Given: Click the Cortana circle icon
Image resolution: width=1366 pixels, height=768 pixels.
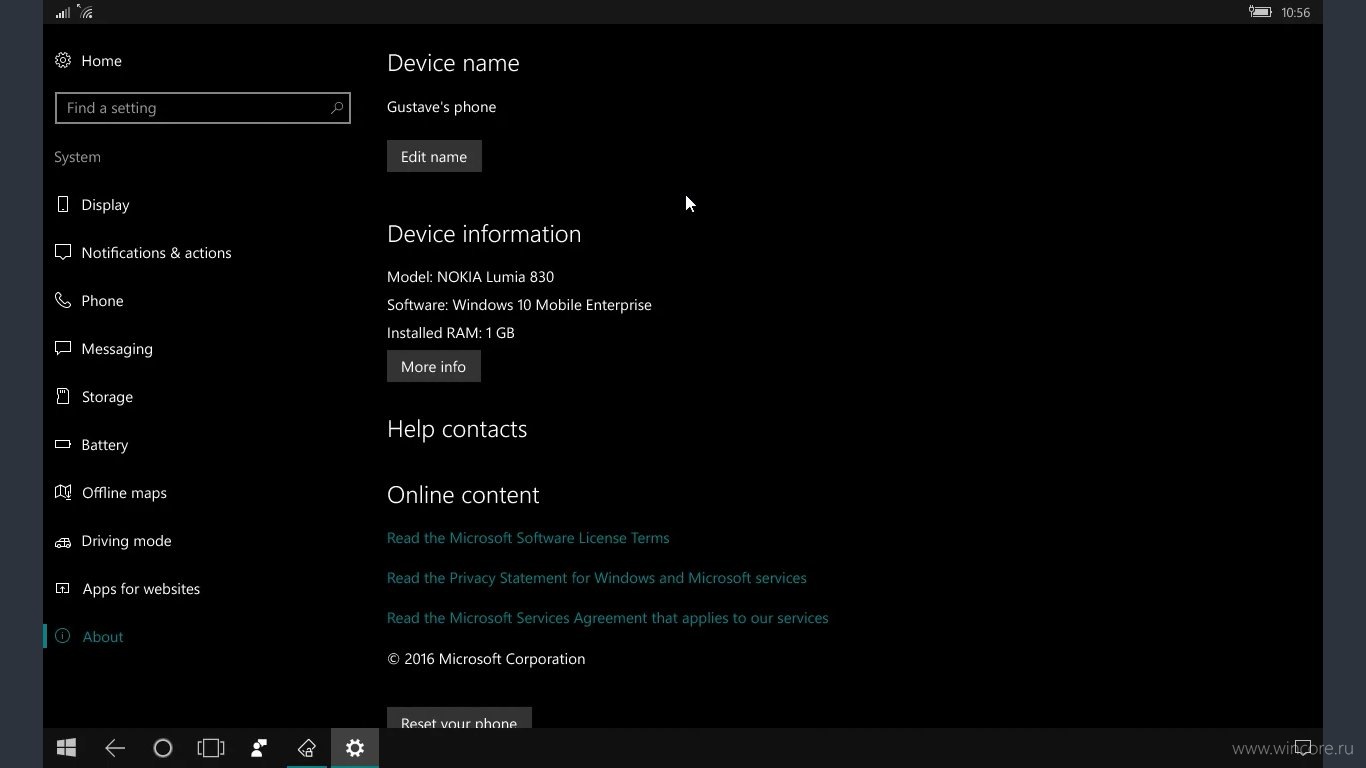Looking at the screenshot, I should click(x=163, y=748).
